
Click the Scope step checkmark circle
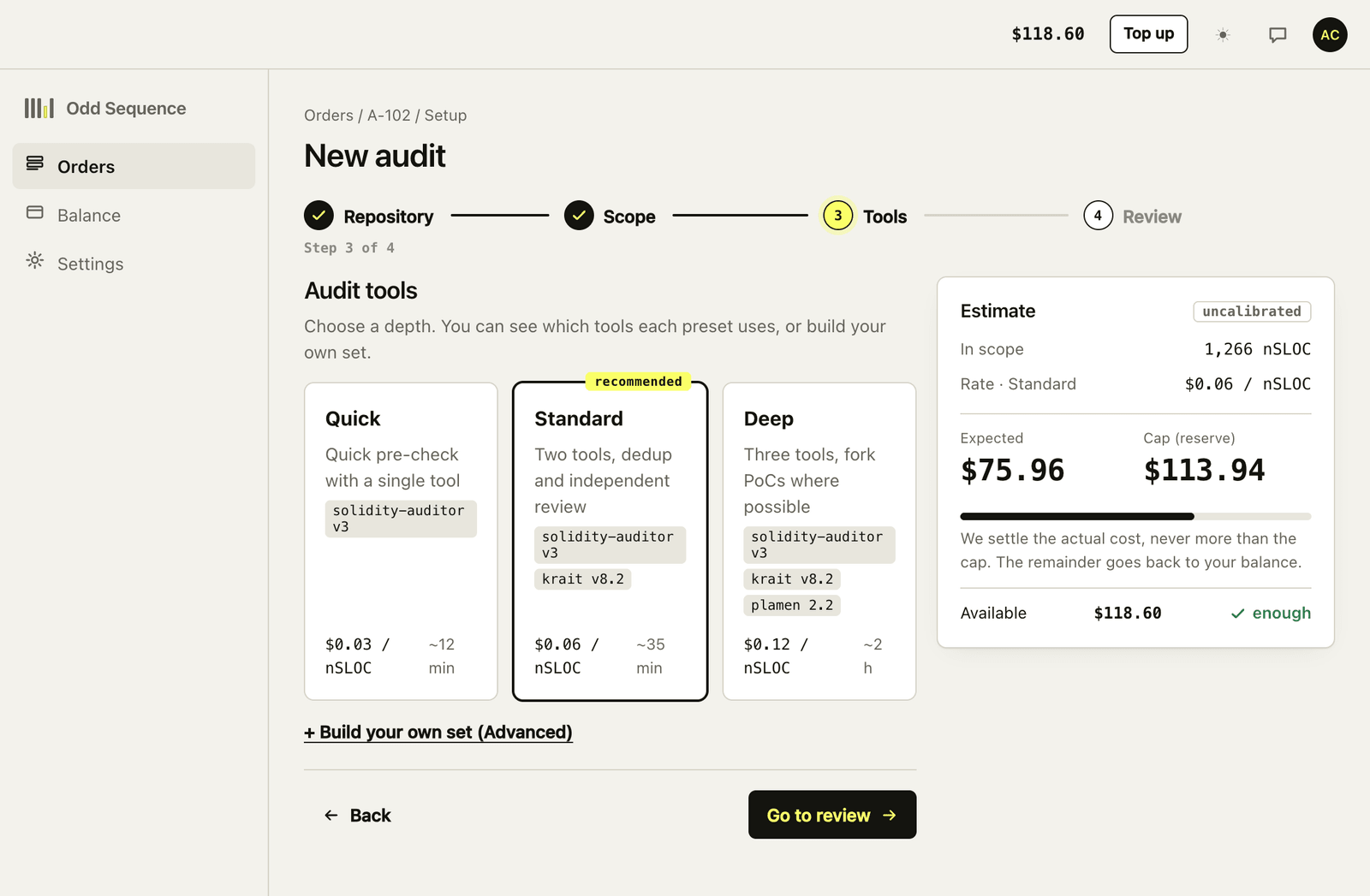[x=579, y=216]
